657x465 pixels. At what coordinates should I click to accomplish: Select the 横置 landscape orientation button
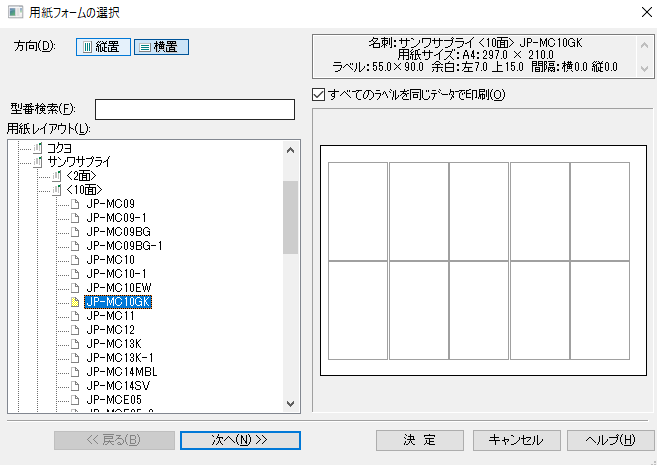(x=161, y=46)
